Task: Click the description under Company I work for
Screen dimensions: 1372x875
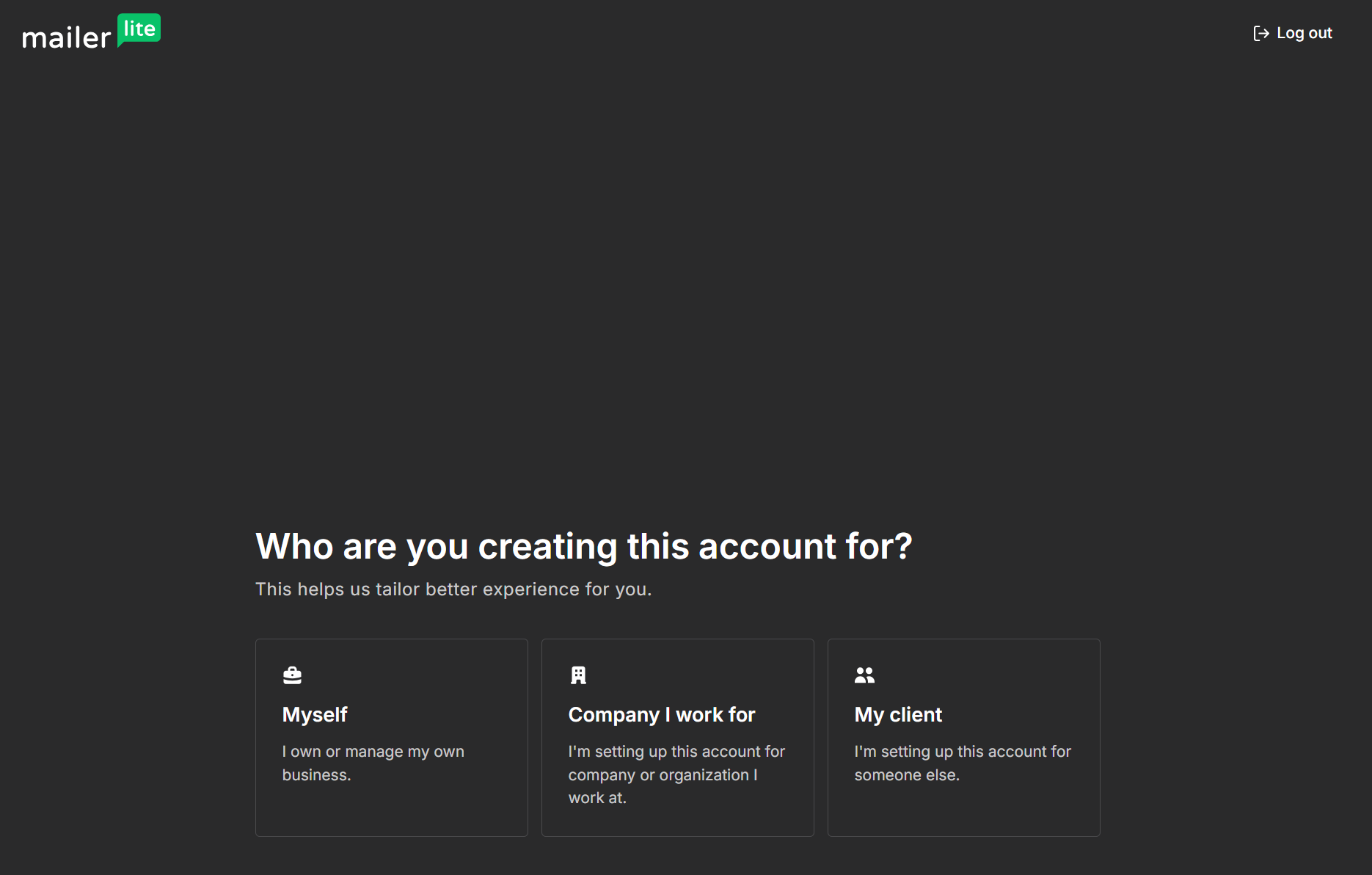Action: tap(676, 774)
